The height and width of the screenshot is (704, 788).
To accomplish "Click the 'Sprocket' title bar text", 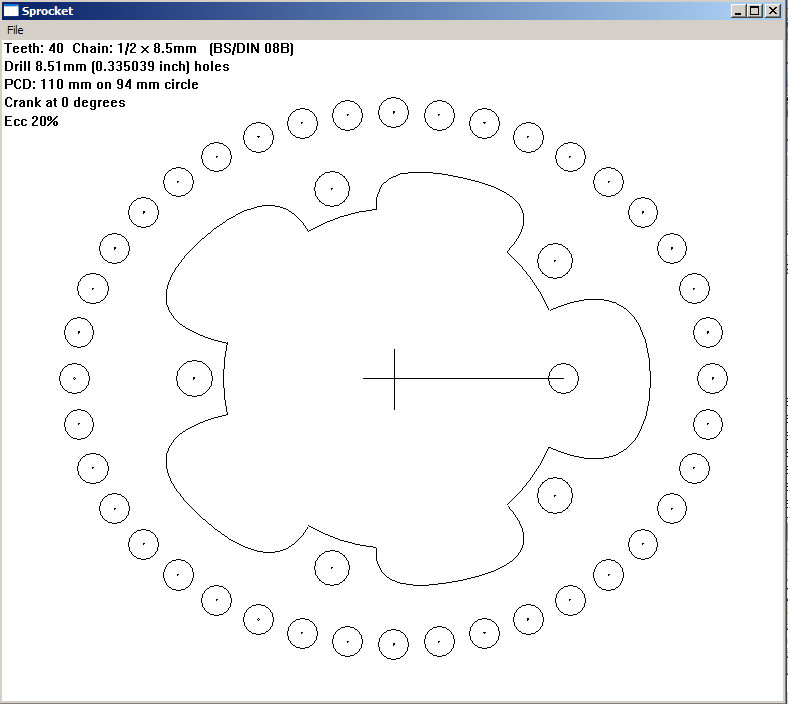I will [47, 11].
